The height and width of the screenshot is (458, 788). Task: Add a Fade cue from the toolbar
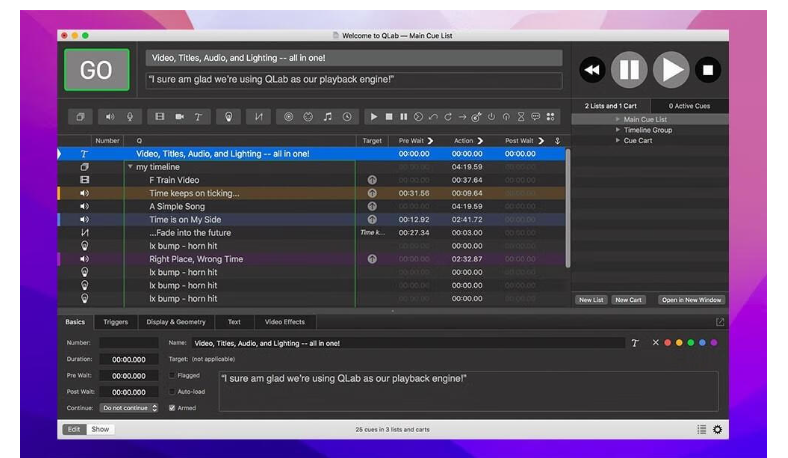[x=258, y=117]
